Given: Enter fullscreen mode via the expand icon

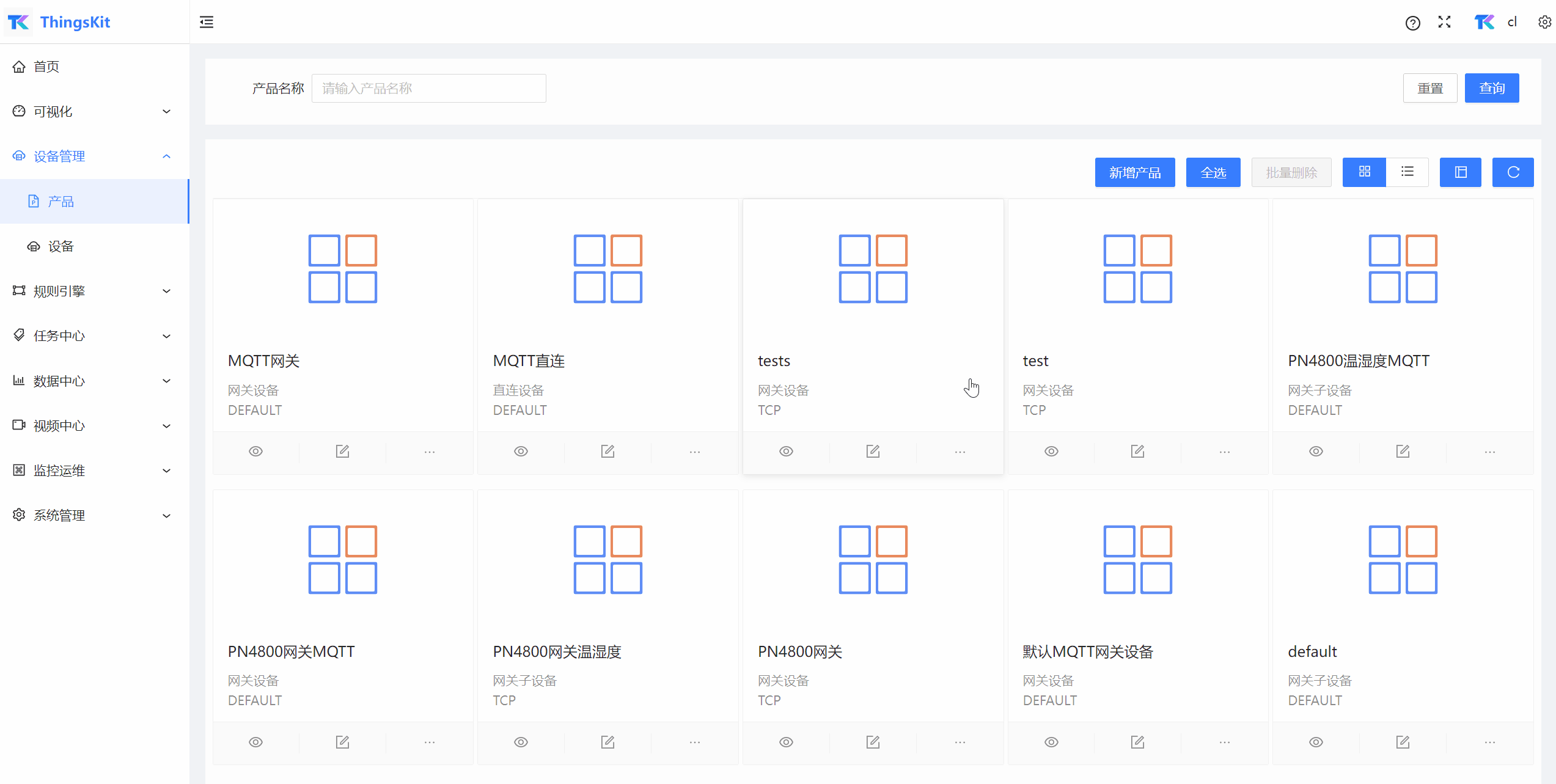Looking at the screenshot, I should coord(1444,23).
